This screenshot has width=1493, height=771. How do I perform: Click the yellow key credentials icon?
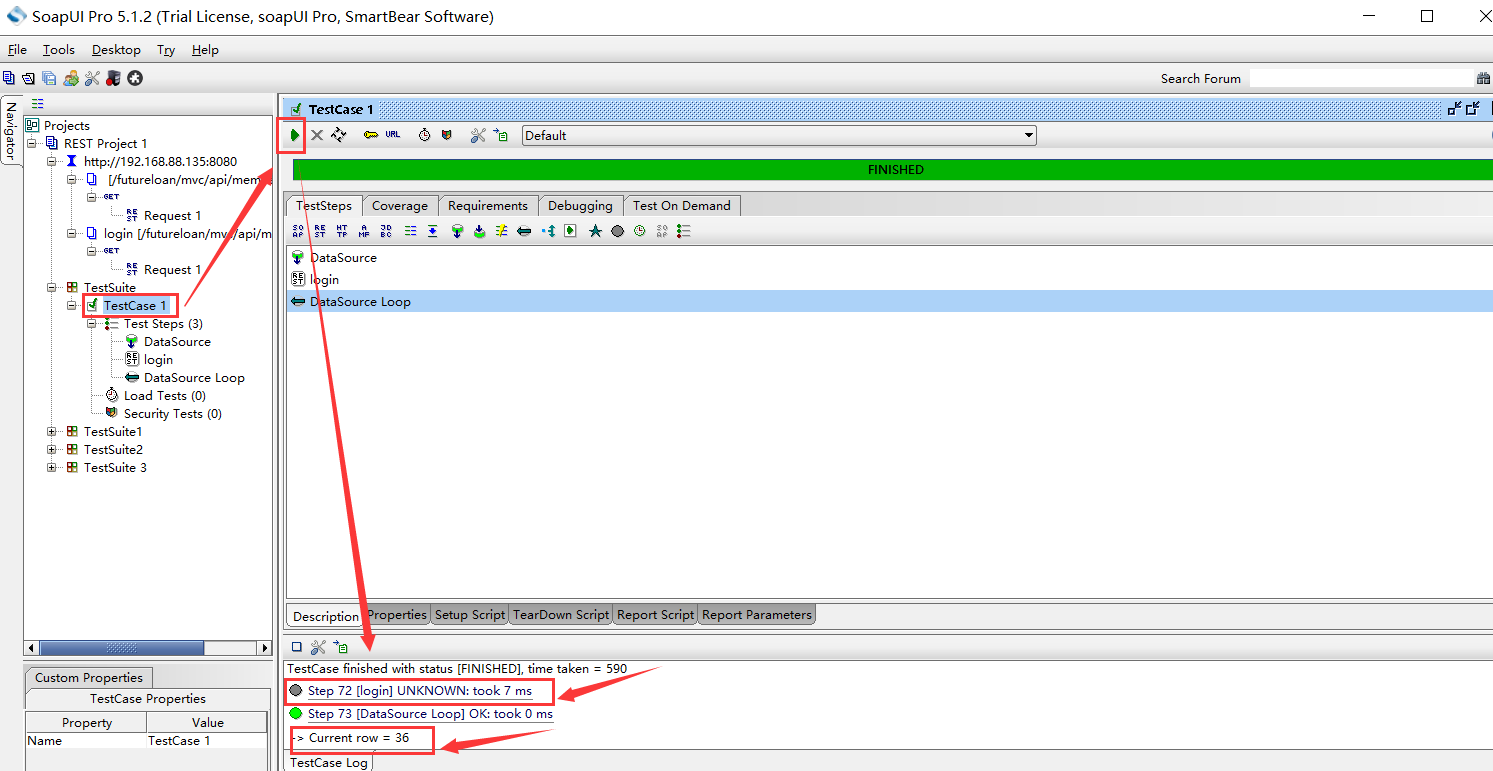370,135
